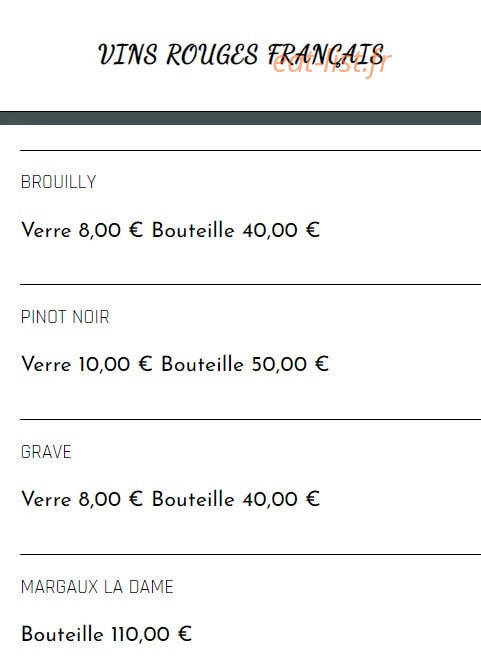Click the Brouilly Bouteille 40,00 € price
The image size is (481, 661).
tap(236, 231)
